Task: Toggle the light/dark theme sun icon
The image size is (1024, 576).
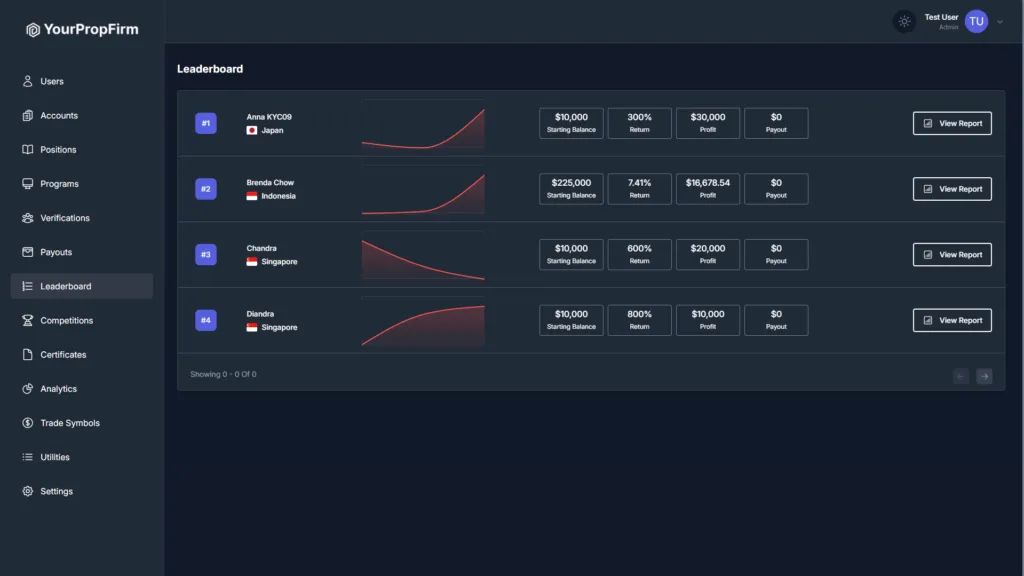Action: click(904, 22)
